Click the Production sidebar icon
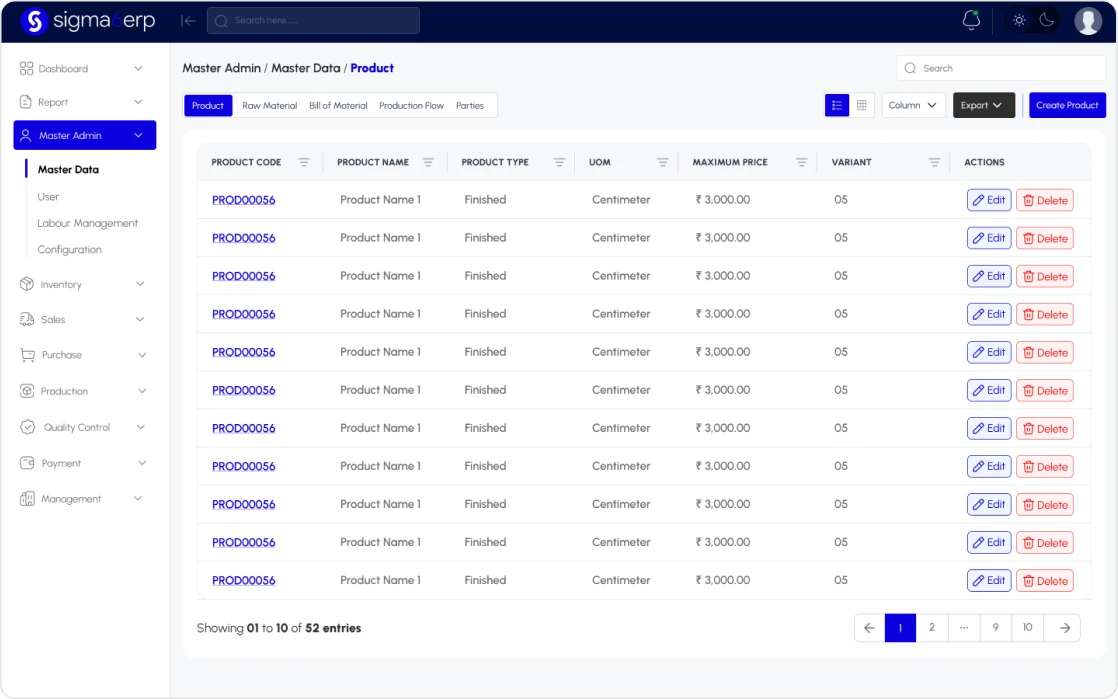This screenshot has width=1118, height=699. 27,391
